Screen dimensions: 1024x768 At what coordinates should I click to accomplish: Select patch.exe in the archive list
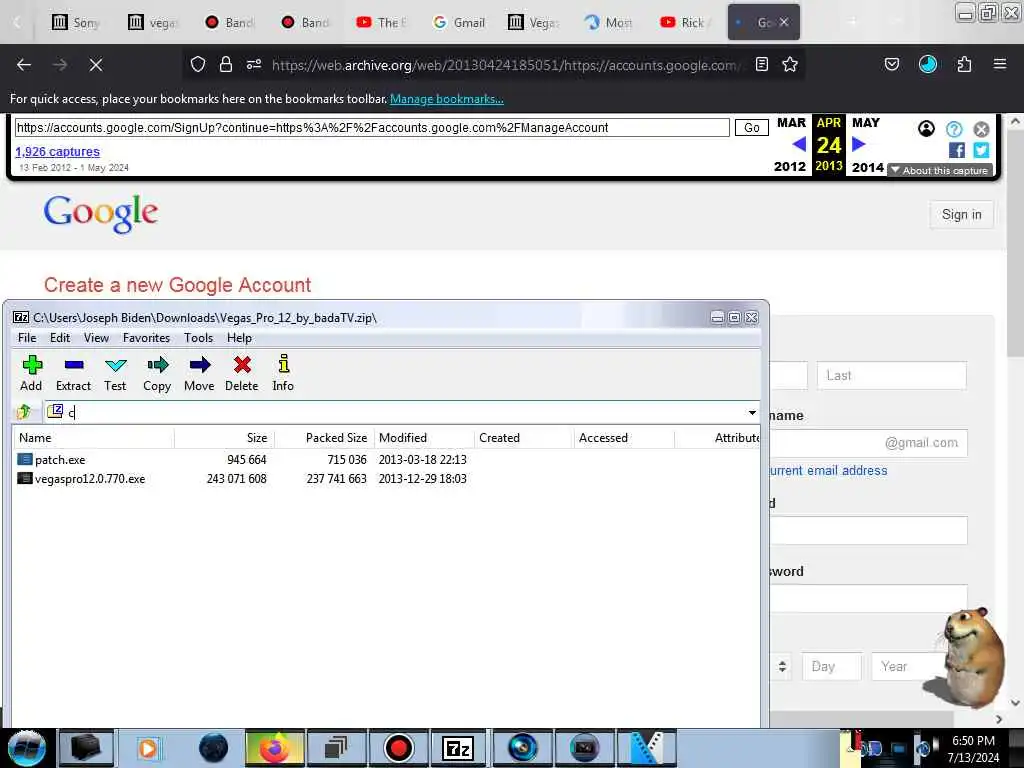coord(59,460)
